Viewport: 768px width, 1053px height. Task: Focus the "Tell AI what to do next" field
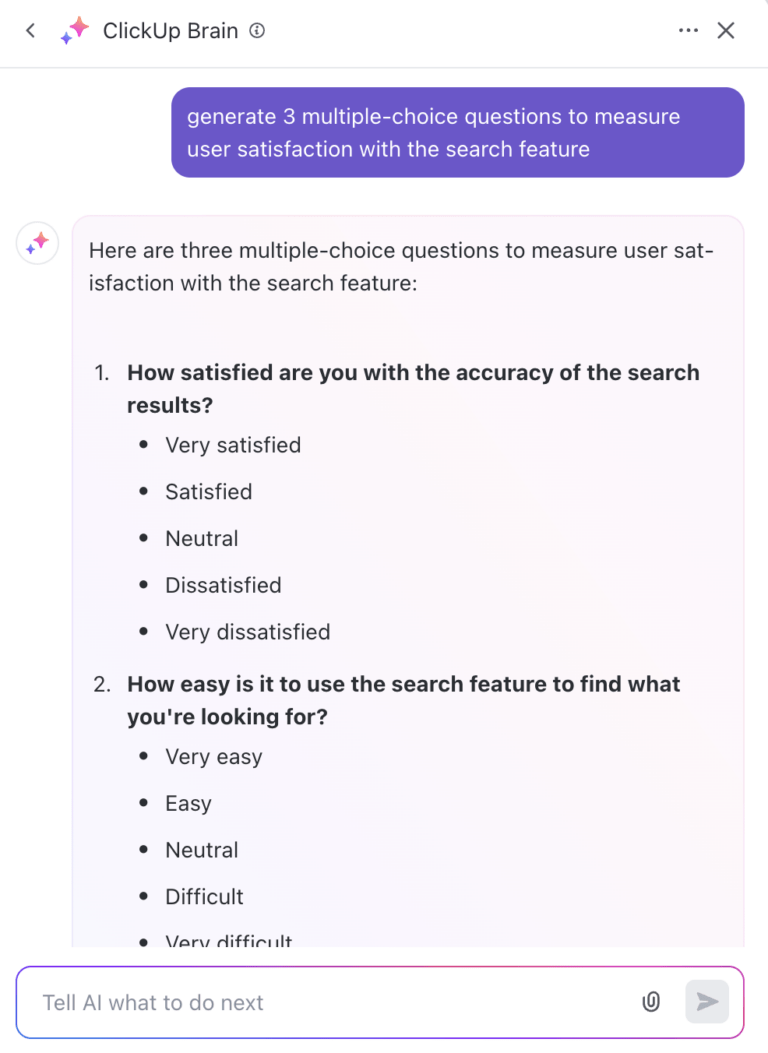(x=330, y=1002)
